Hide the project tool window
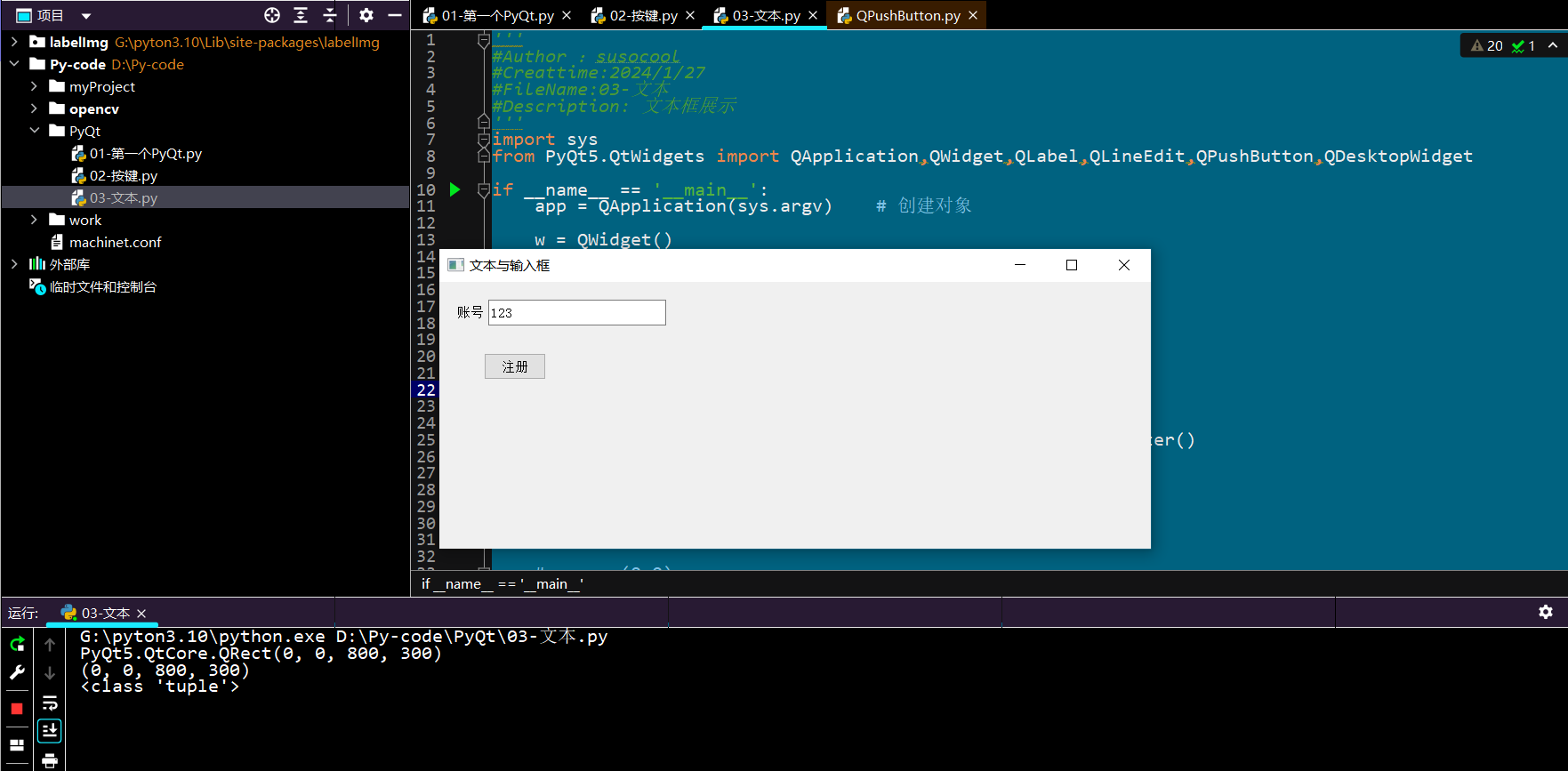1568x771 pixels. [x=395, y=15]
